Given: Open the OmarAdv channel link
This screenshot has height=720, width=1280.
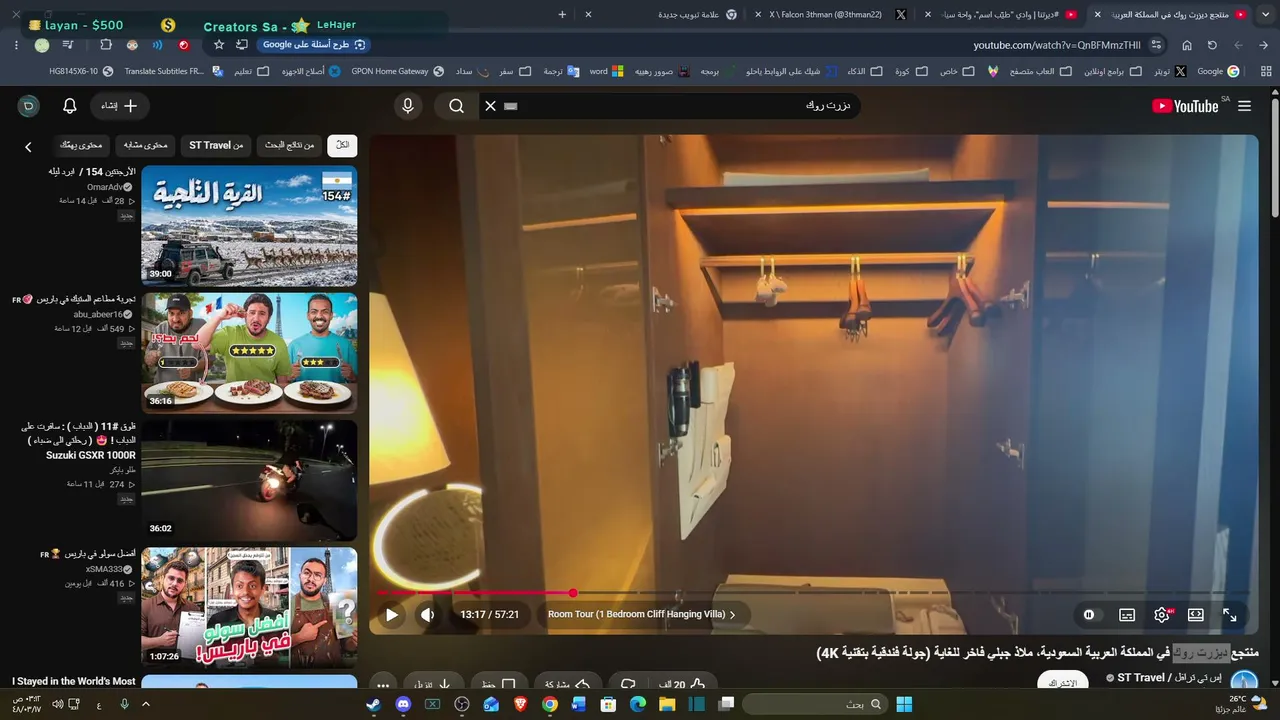Looking at the screenshot, I should click(x=105, y=187).
